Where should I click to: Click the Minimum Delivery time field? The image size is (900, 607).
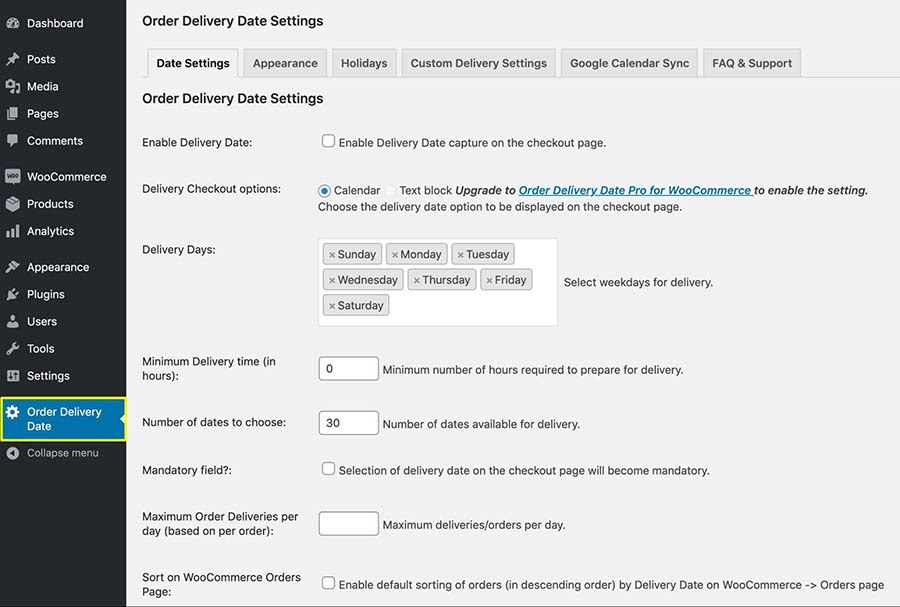348,369
